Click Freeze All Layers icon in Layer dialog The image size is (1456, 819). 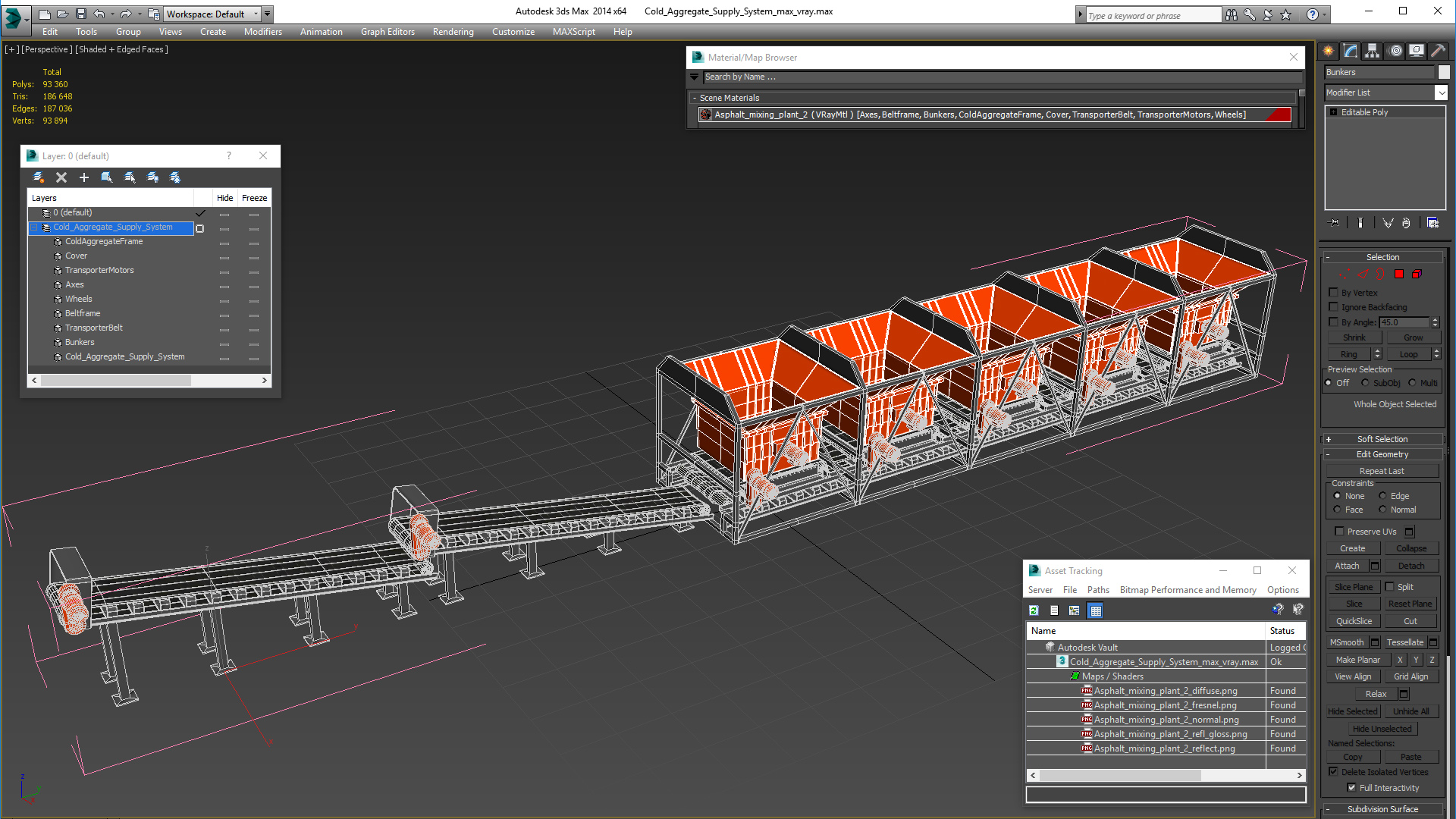[175, 177]
